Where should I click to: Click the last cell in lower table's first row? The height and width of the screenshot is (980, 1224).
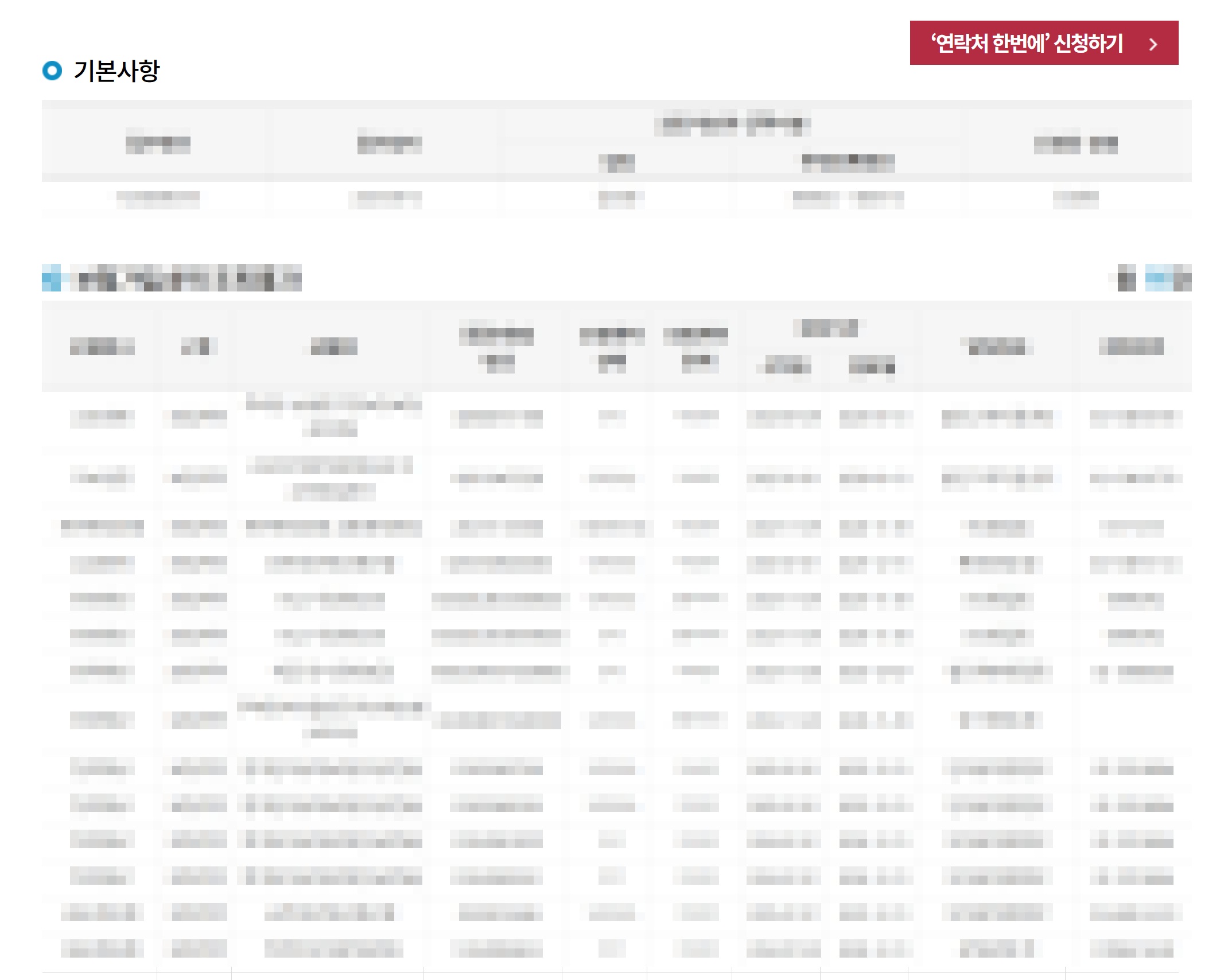[x=1135, y=418]
